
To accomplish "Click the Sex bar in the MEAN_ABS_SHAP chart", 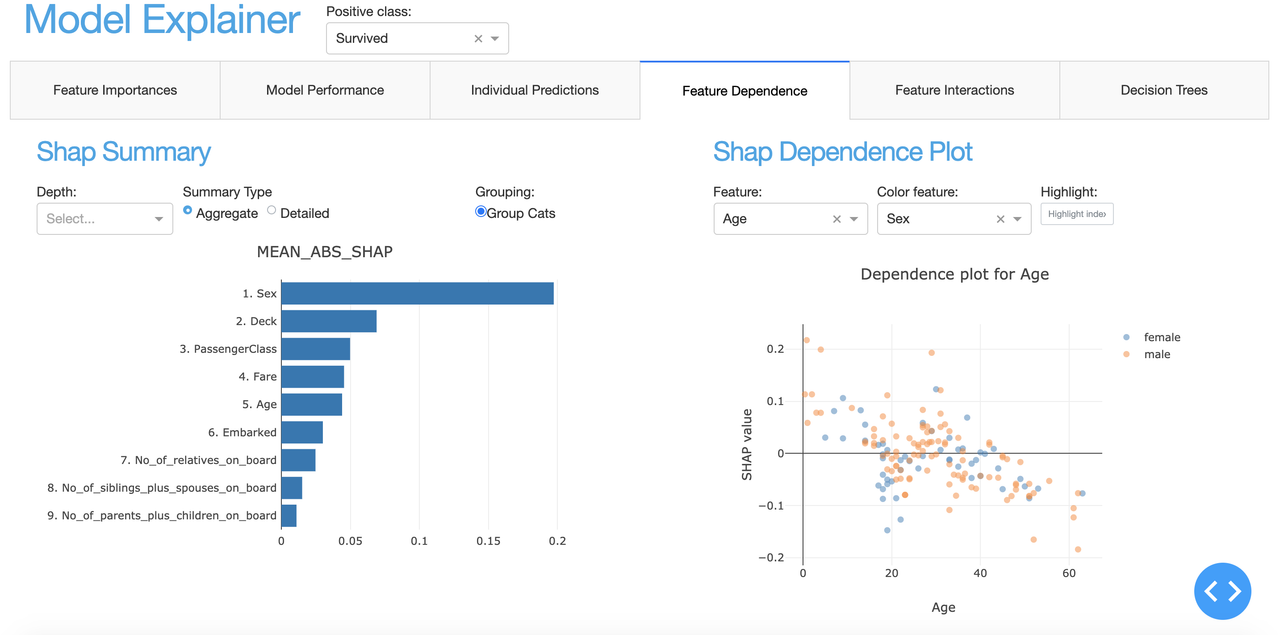I will pos(417,293).
